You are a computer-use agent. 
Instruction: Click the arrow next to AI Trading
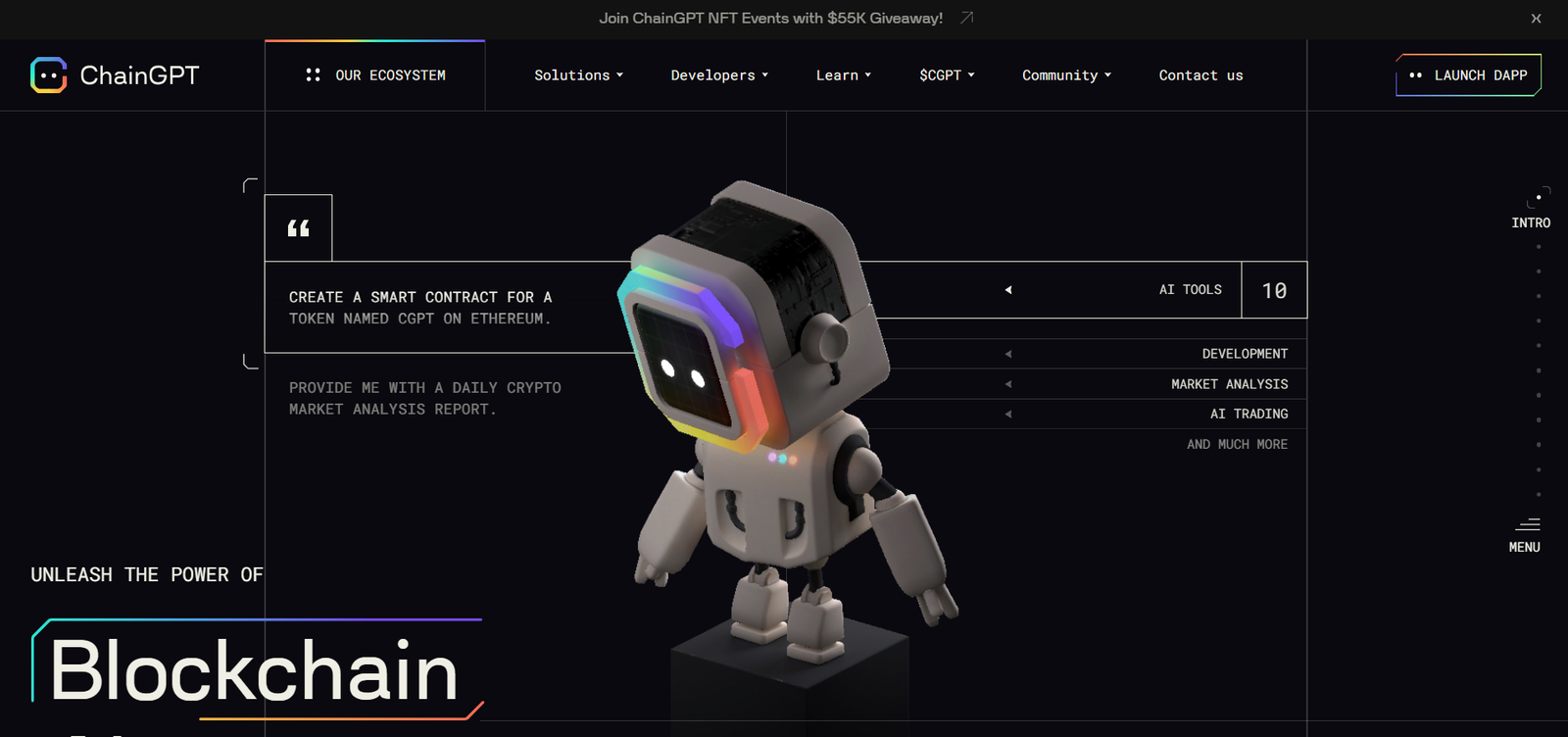click(1007, 415)
